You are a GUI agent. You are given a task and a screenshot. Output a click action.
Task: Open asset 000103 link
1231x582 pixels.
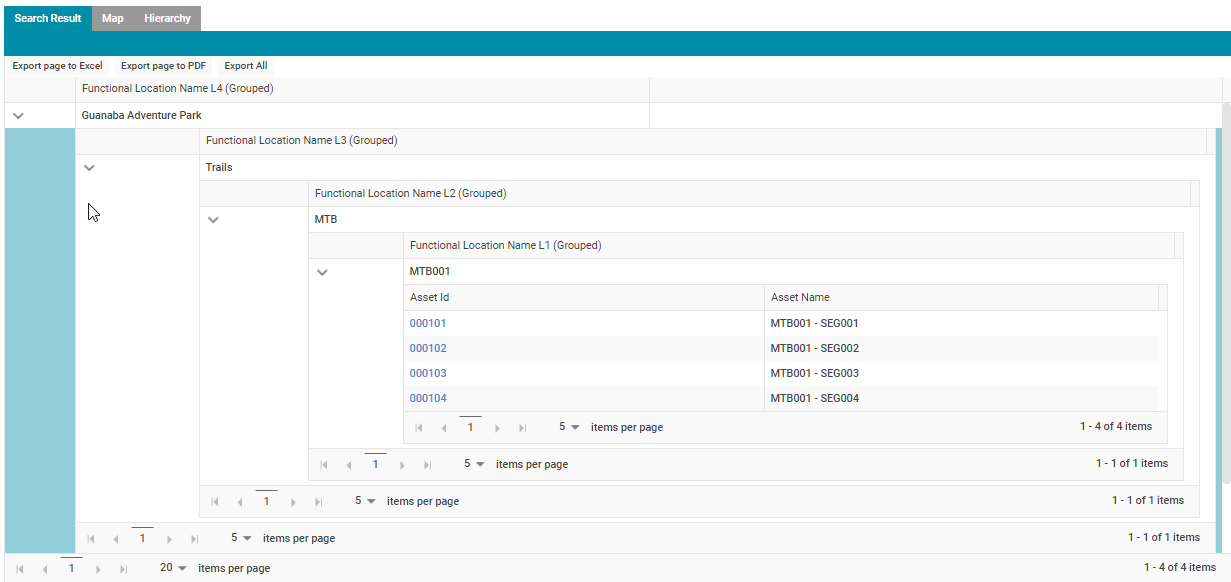[428, 373]
